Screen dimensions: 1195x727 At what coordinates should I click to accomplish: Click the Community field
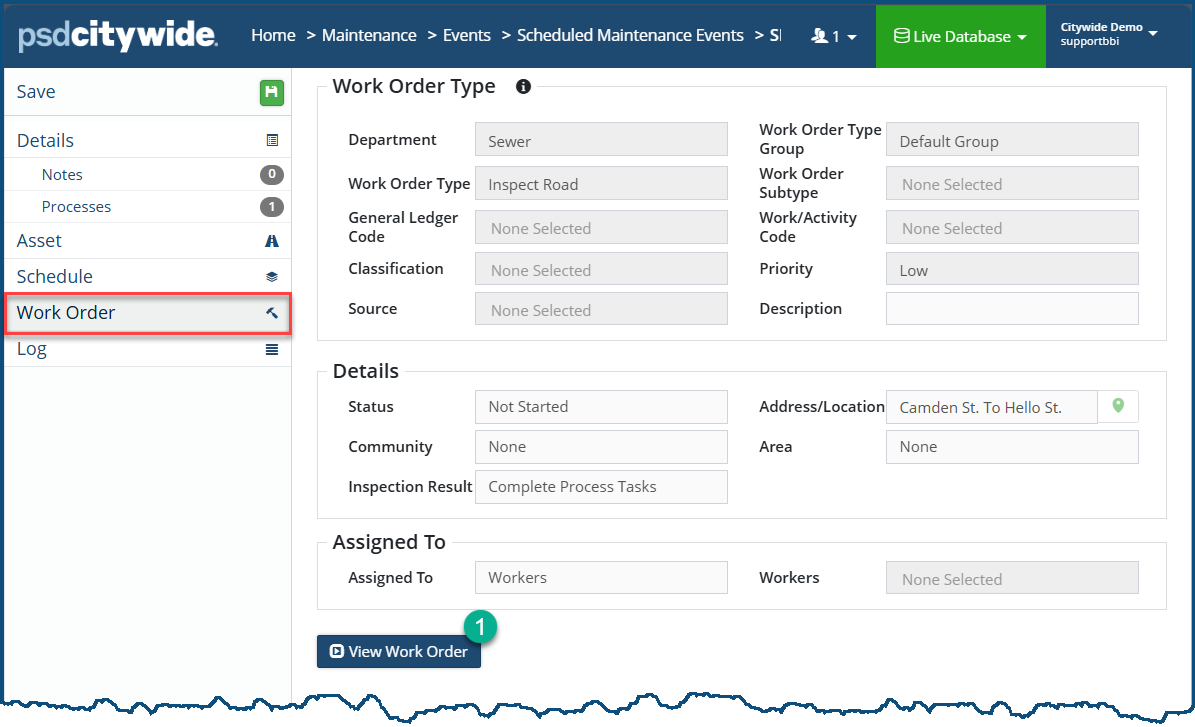tap(601, 447)
